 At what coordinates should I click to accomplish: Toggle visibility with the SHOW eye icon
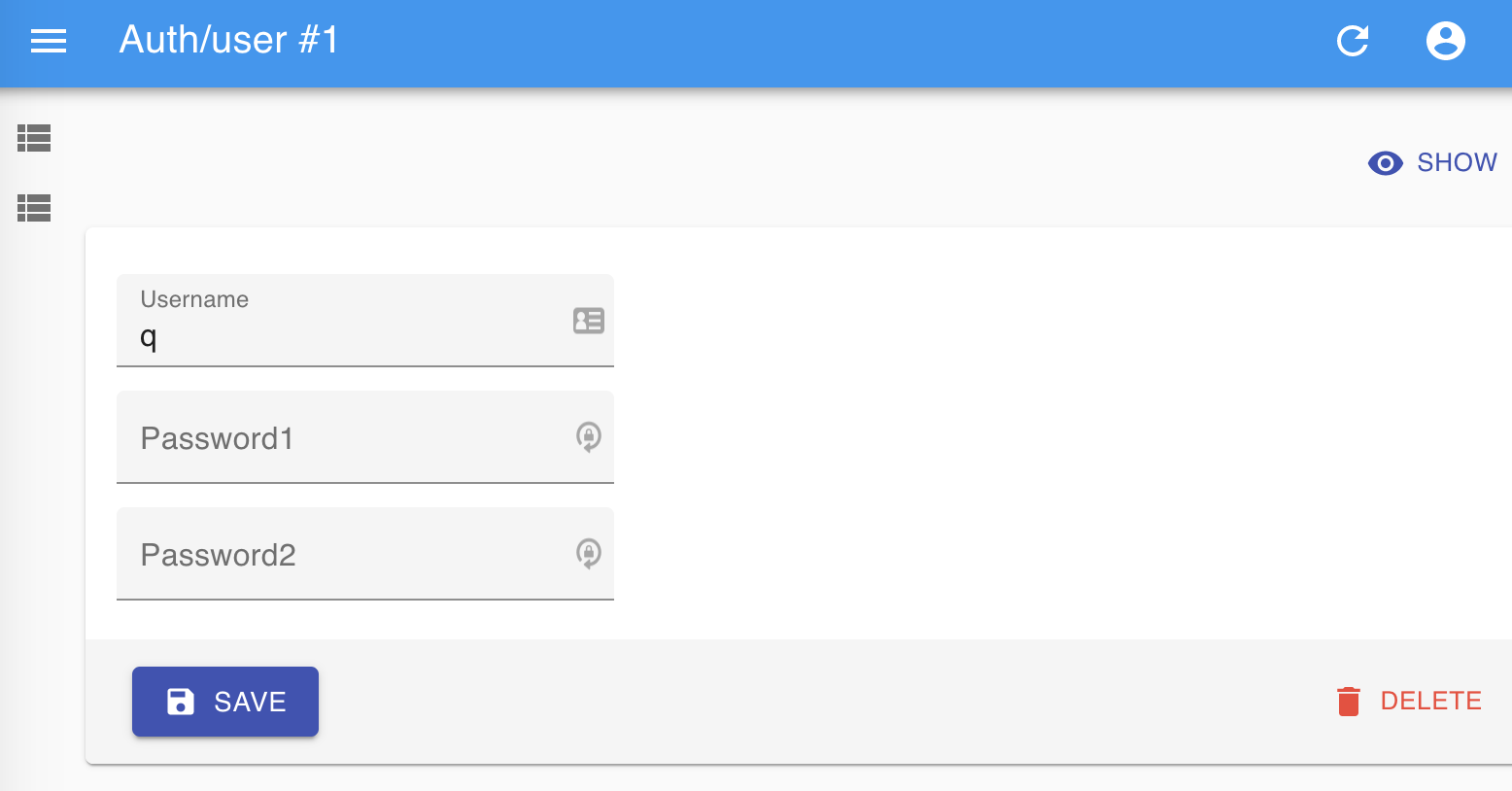coord(1385,162)
